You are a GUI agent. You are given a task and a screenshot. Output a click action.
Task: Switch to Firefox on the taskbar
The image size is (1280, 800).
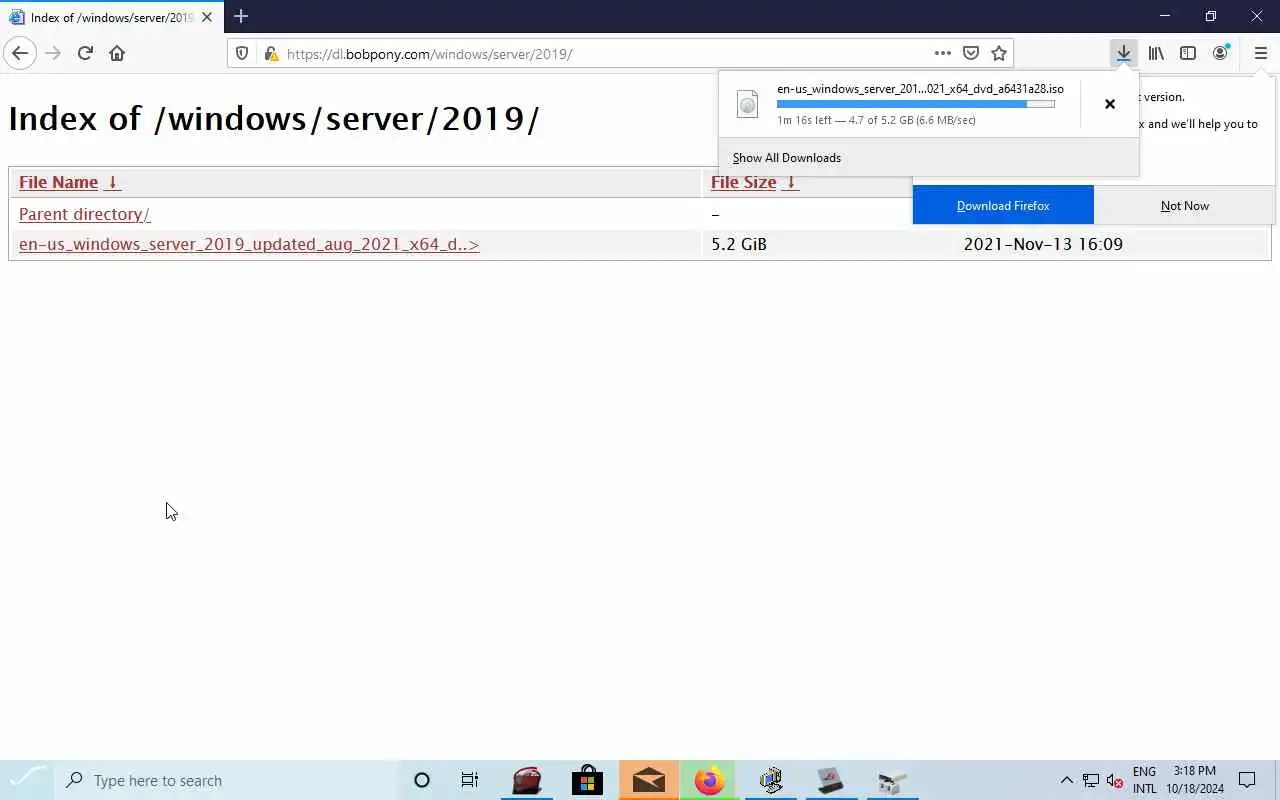click(709, 780)
